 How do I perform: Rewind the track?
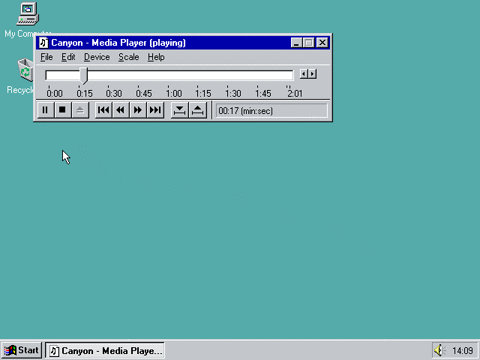[x=120, y=110]
